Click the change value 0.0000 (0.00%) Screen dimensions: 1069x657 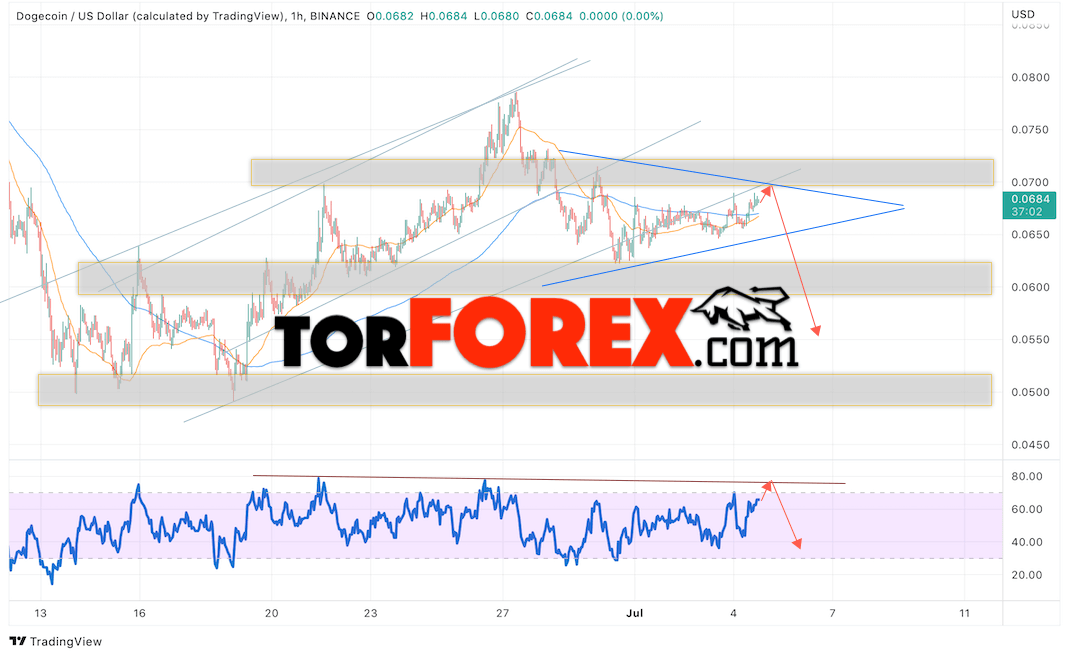621,16
